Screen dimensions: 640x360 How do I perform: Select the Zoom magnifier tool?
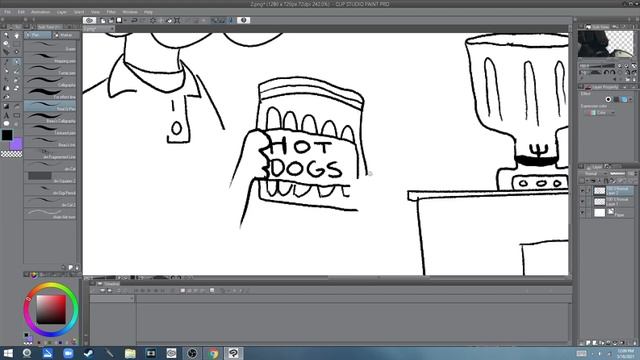pyautogui.click(x=6, y=36)
